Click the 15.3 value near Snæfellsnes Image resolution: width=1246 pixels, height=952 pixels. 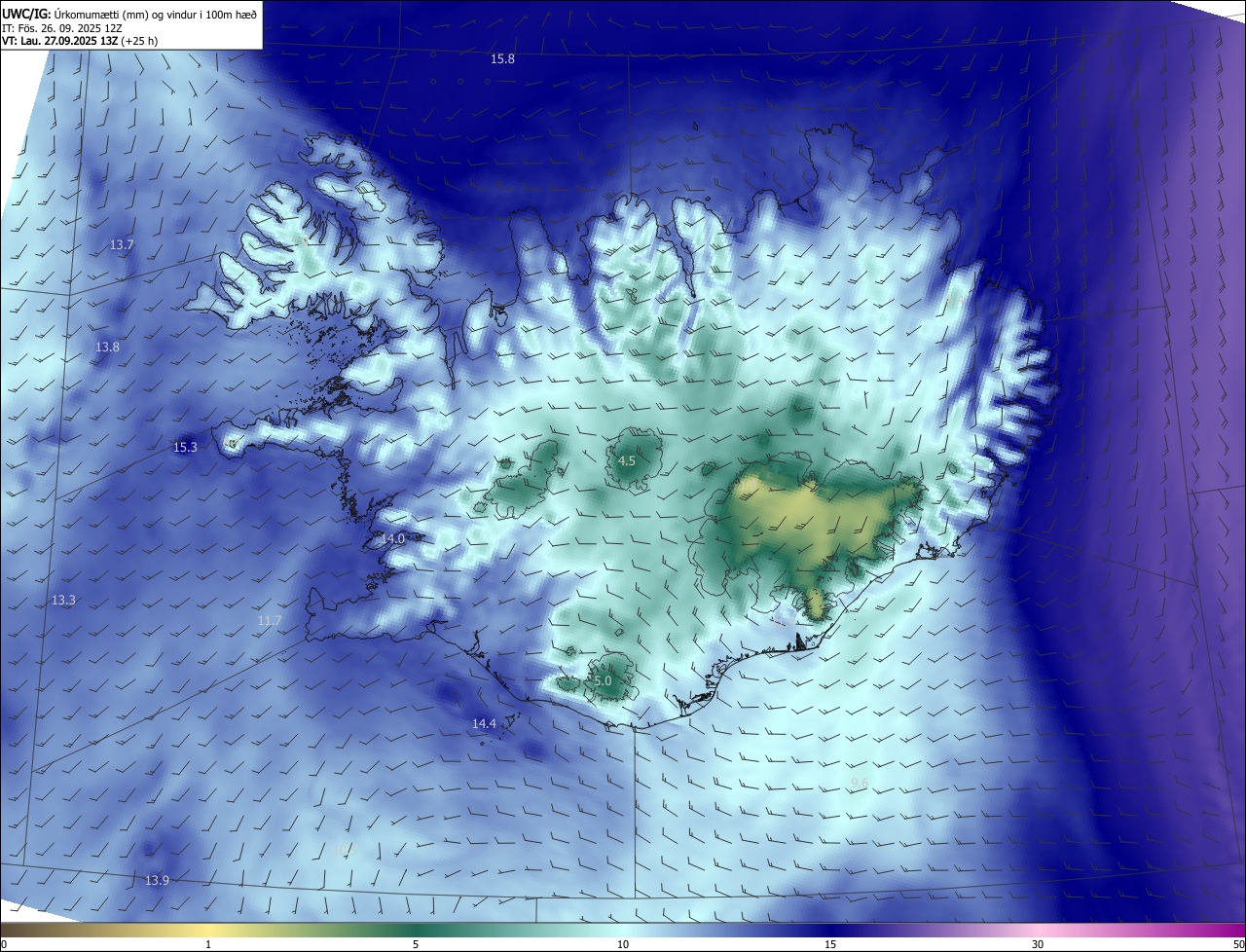point(185,448)
